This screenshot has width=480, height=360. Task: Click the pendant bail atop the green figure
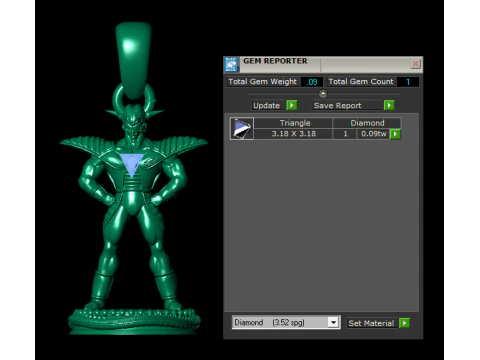(x=133, y=60)
